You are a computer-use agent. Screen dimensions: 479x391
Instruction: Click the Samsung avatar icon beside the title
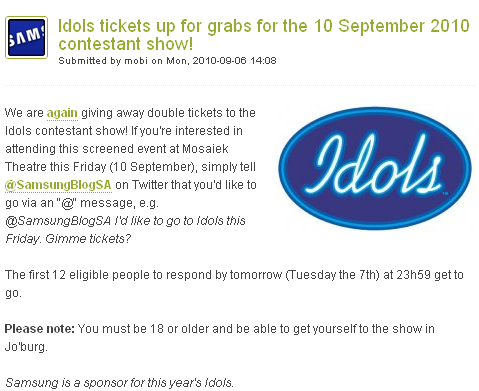point(26,38)
